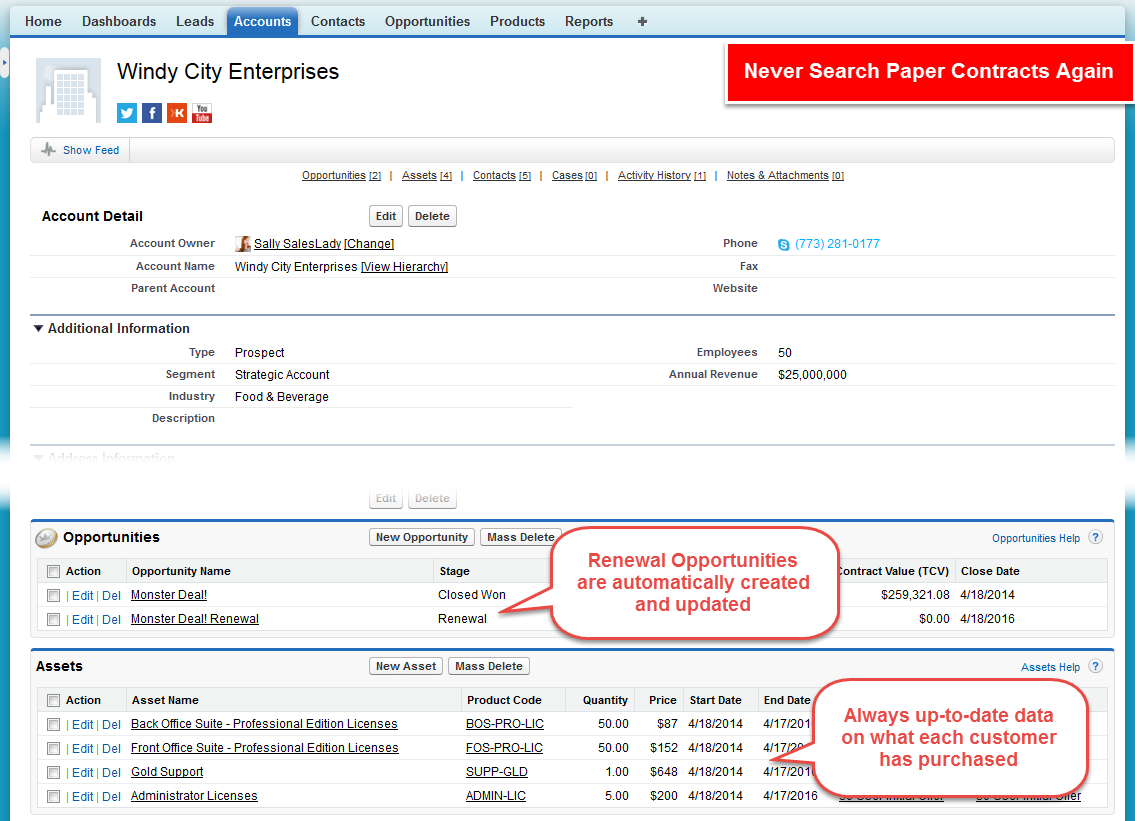Start a Skype call via the phone icon
Image resolution: width=1135 pixels, height=821 pixels.
[784, 243]
